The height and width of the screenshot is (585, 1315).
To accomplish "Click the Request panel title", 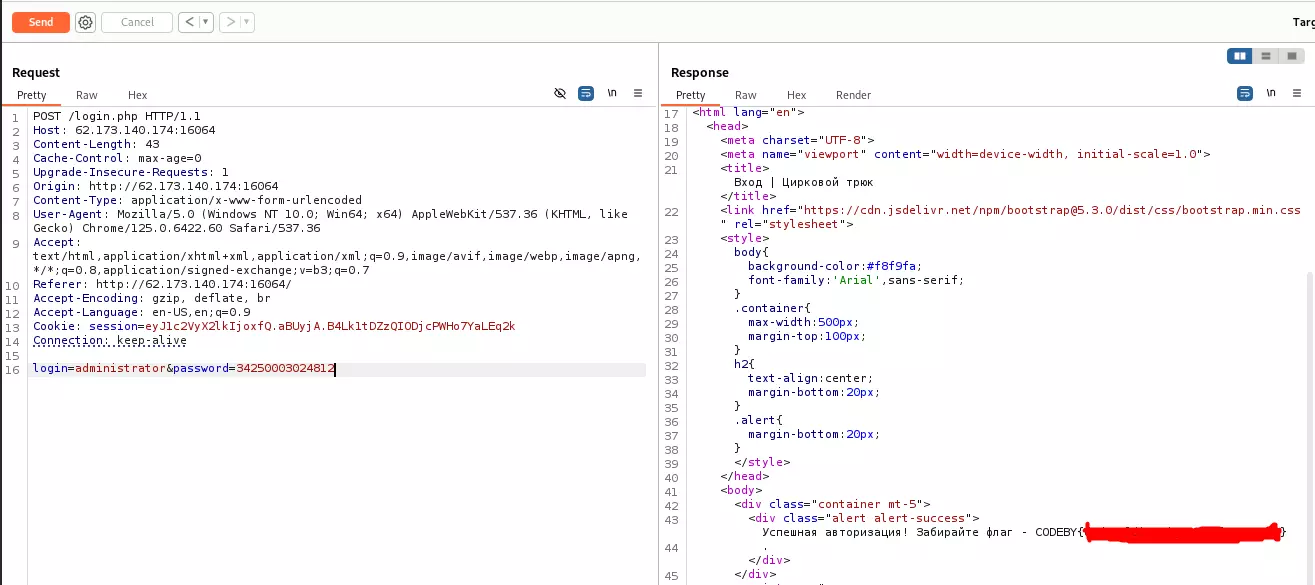I will (36, 72).
